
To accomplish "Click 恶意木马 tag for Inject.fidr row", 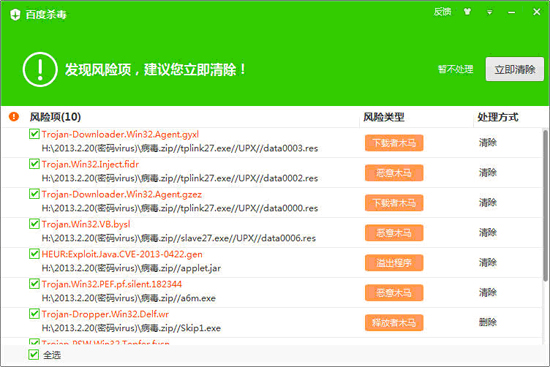I will tap(394, 173).
